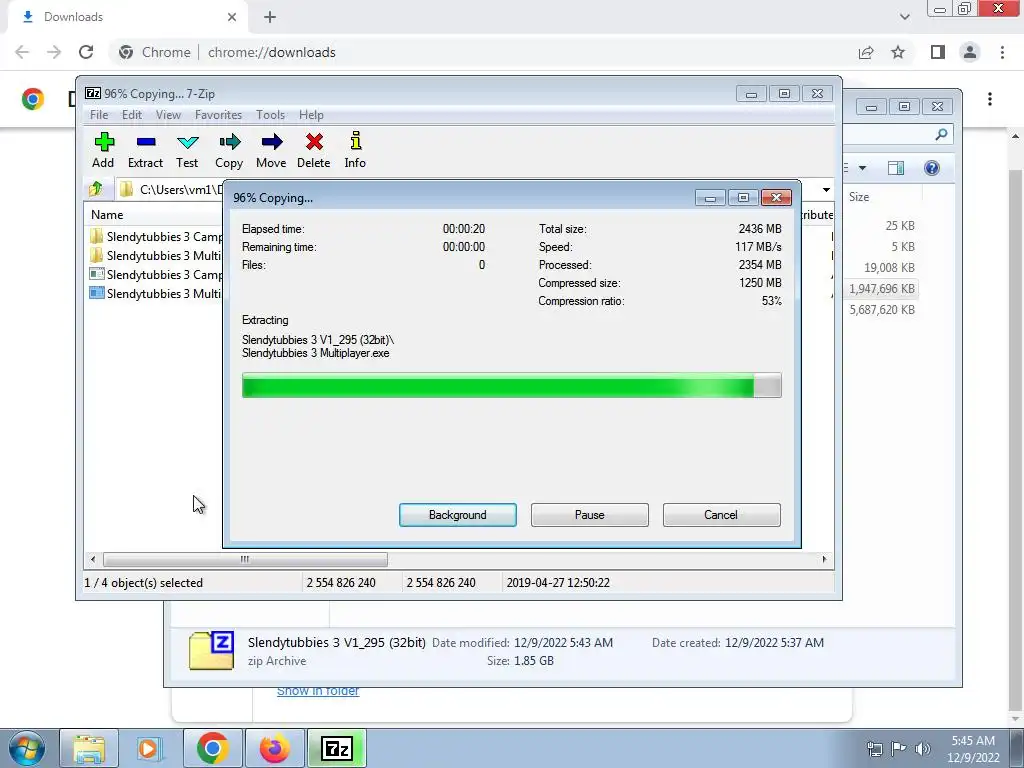The height and width of the screenshot is (768, 1024).
Task: Click the 7-Zip taskbar button
Action: [336, 748]
